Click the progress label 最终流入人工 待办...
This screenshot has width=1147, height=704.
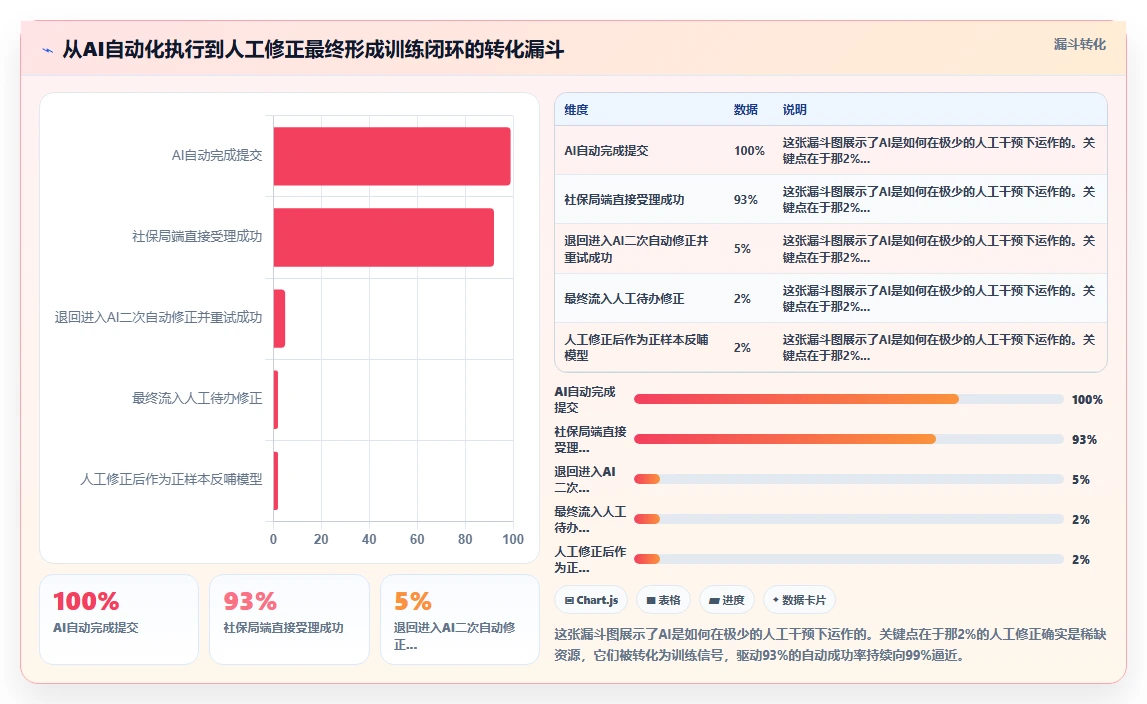click(590, 520)
